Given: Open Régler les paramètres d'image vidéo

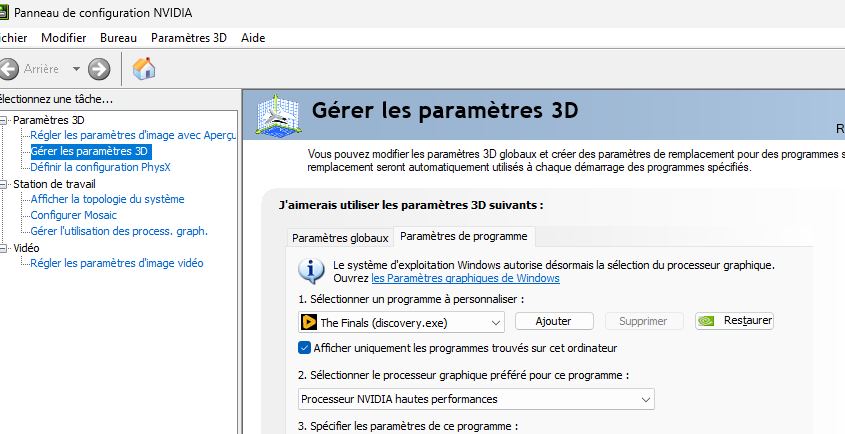Looking at the screenshot, I should (x=117, y=263).
